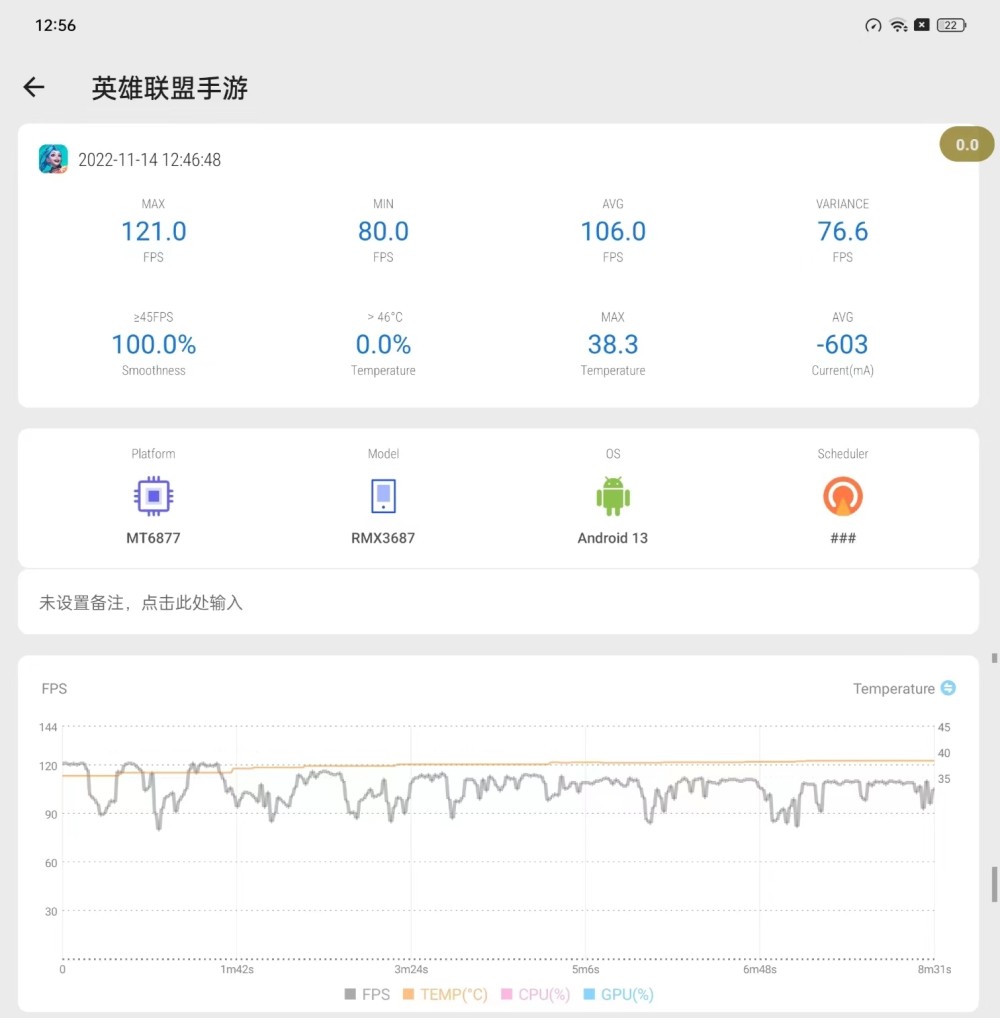This screenshot has height=1018, width=1000.
Task: Click the orange TEMP legend color square
Action: pos(408,994)
